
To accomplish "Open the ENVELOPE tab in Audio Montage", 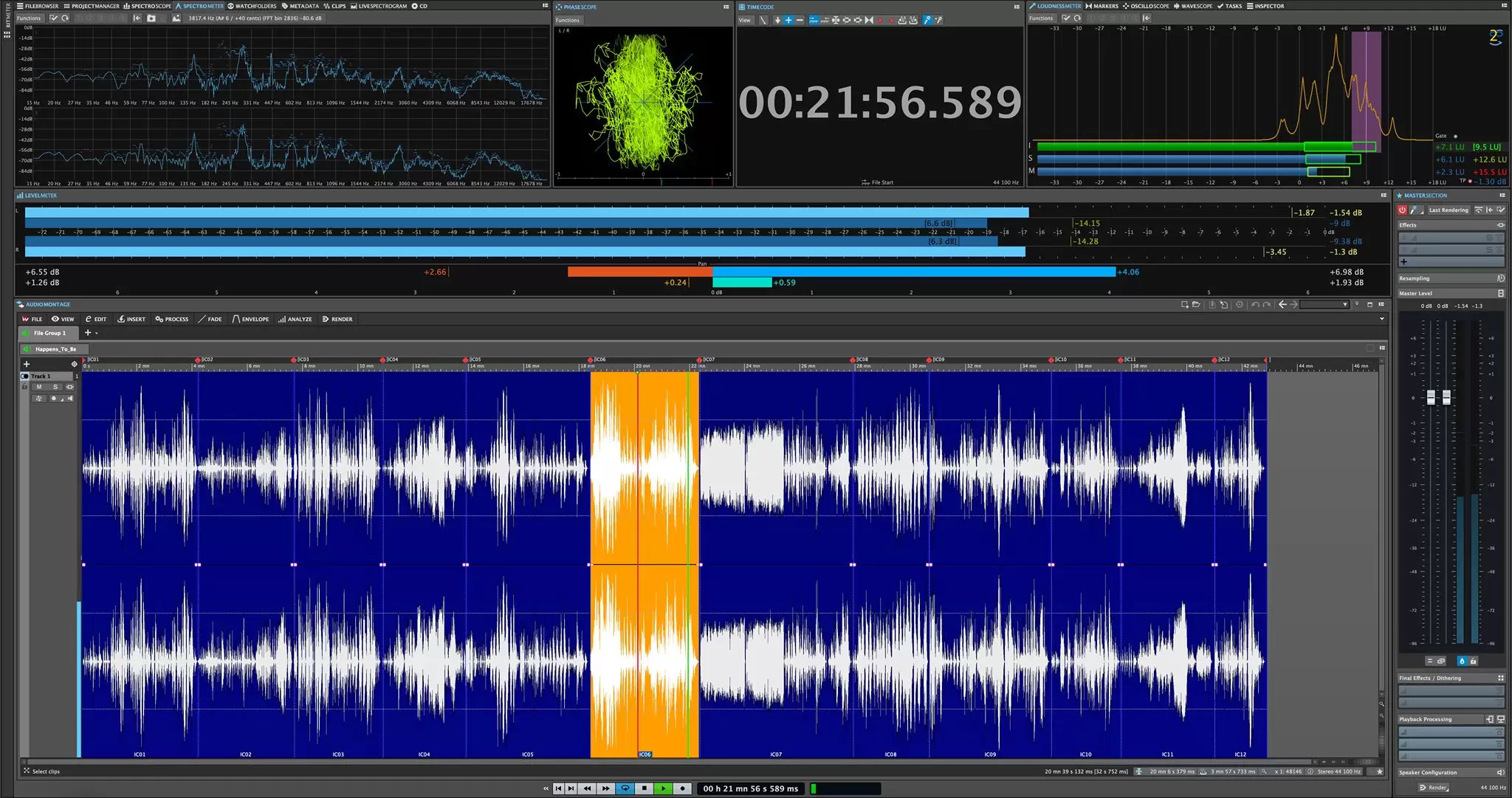I will 251,320.
